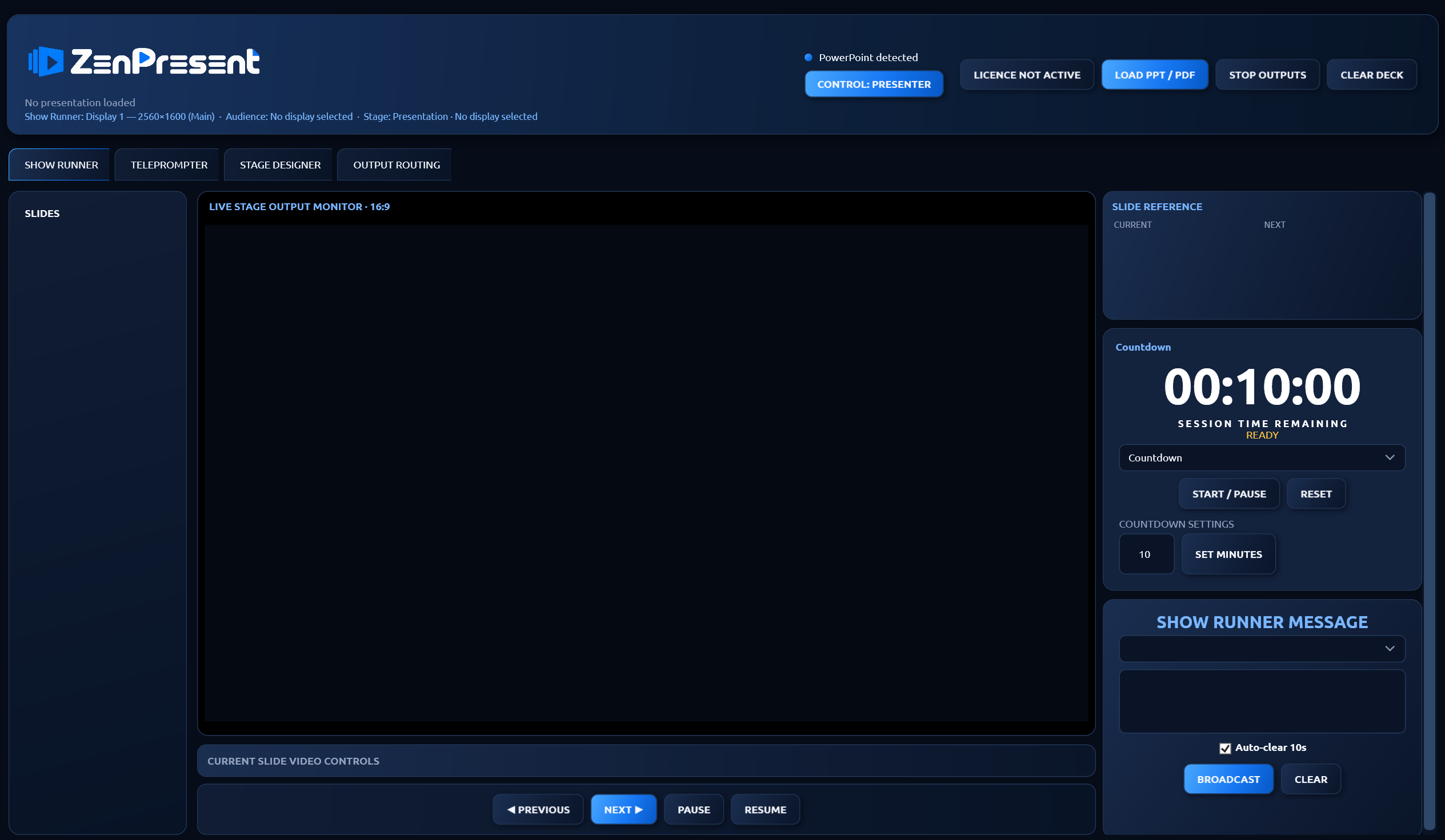Click the Show Runner display status text
The width and height of the screenshot is (1445, 840).
tap(119, 116)
